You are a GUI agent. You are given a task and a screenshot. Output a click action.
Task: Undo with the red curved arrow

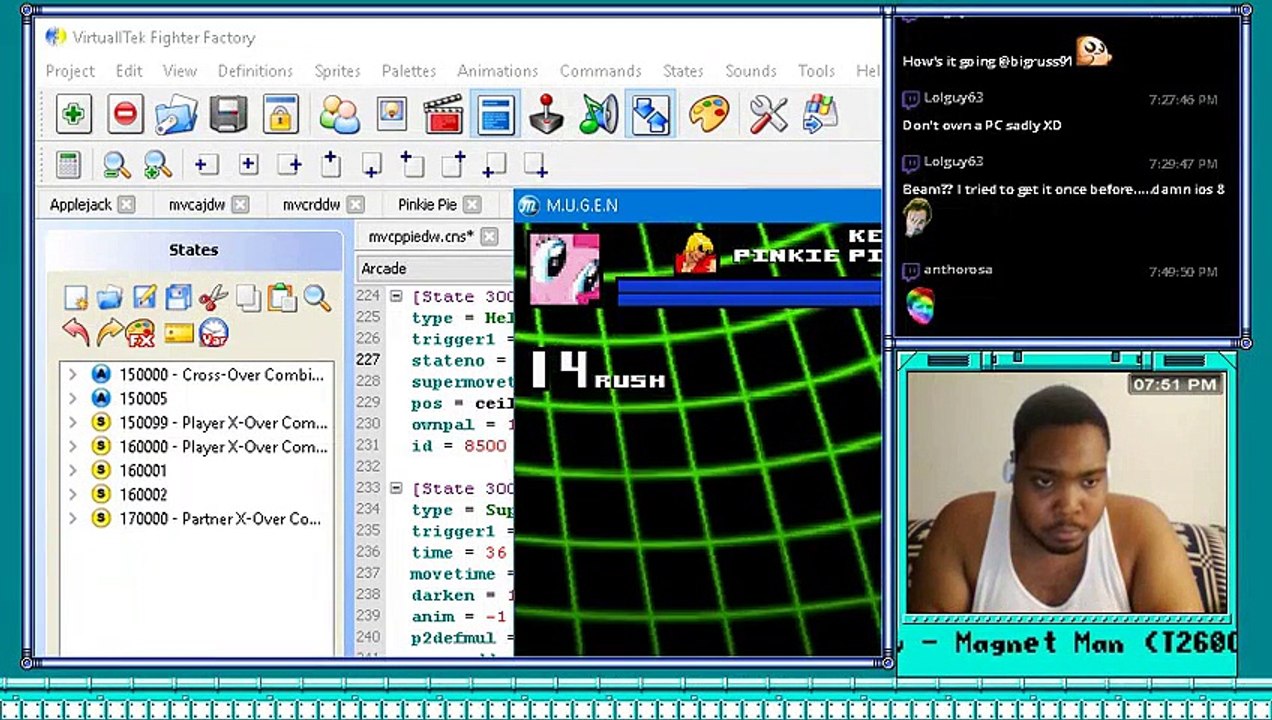click(x=75, y=332)
